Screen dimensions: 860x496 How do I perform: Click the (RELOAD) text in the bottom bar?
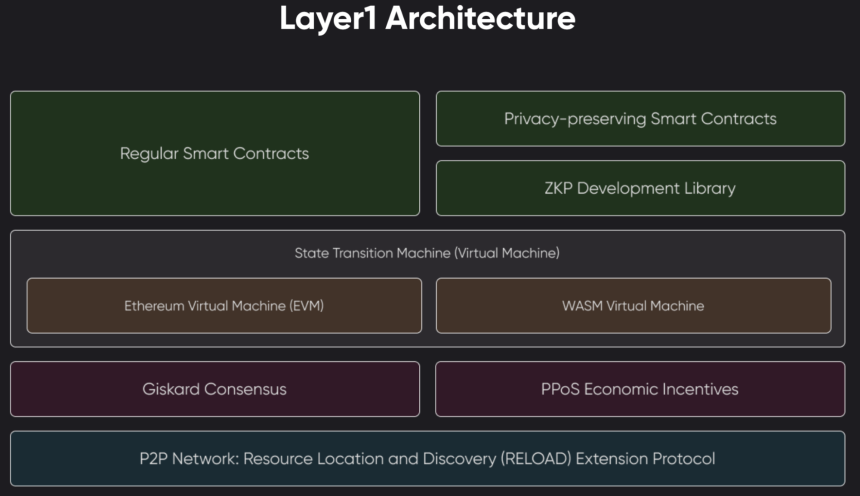tap(535, 459)
